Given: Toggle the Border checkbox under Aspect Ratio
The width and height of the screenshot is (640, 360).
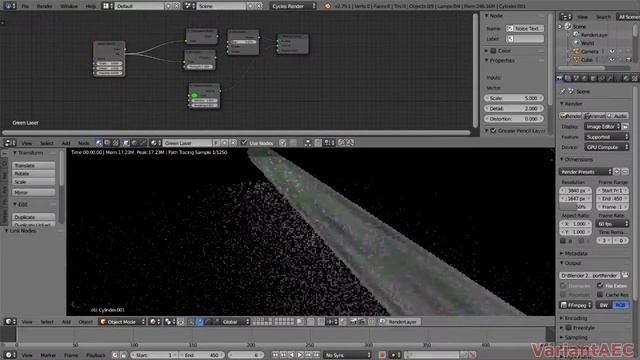Looking at the screenshot, I should 563,241.
